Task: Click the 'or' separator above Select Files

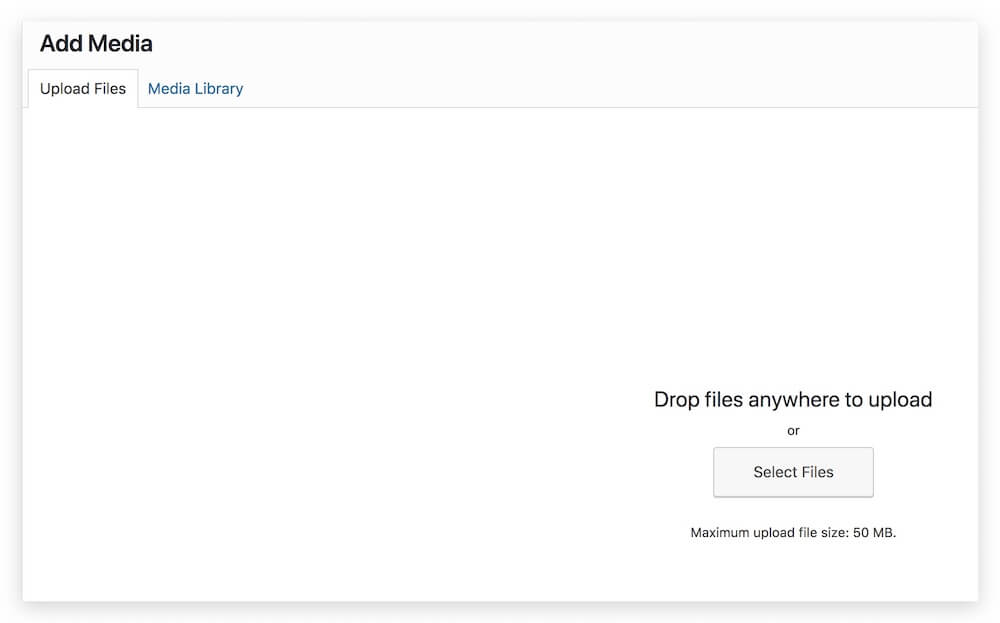Action: coord(793,431)
